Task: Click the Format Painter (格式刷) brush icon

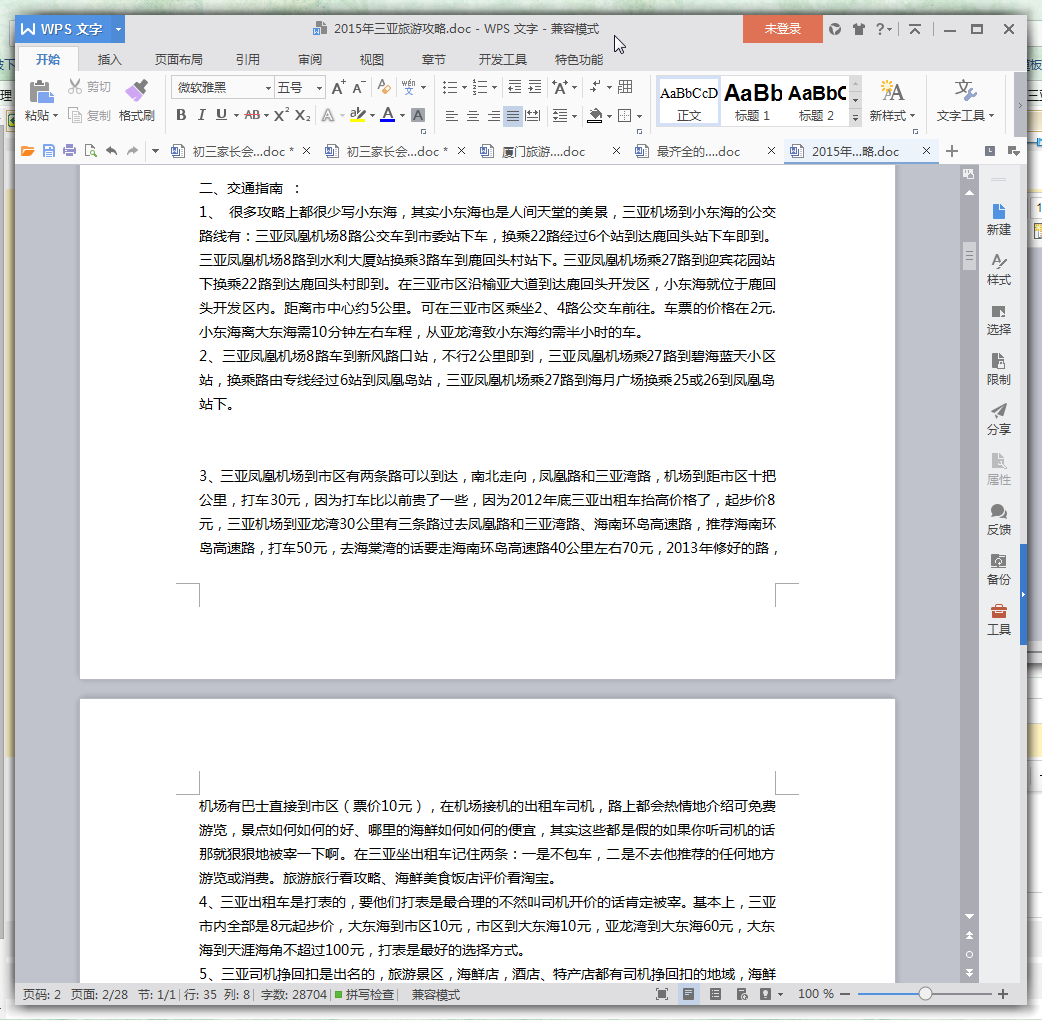Action: (x=137, y=91)
